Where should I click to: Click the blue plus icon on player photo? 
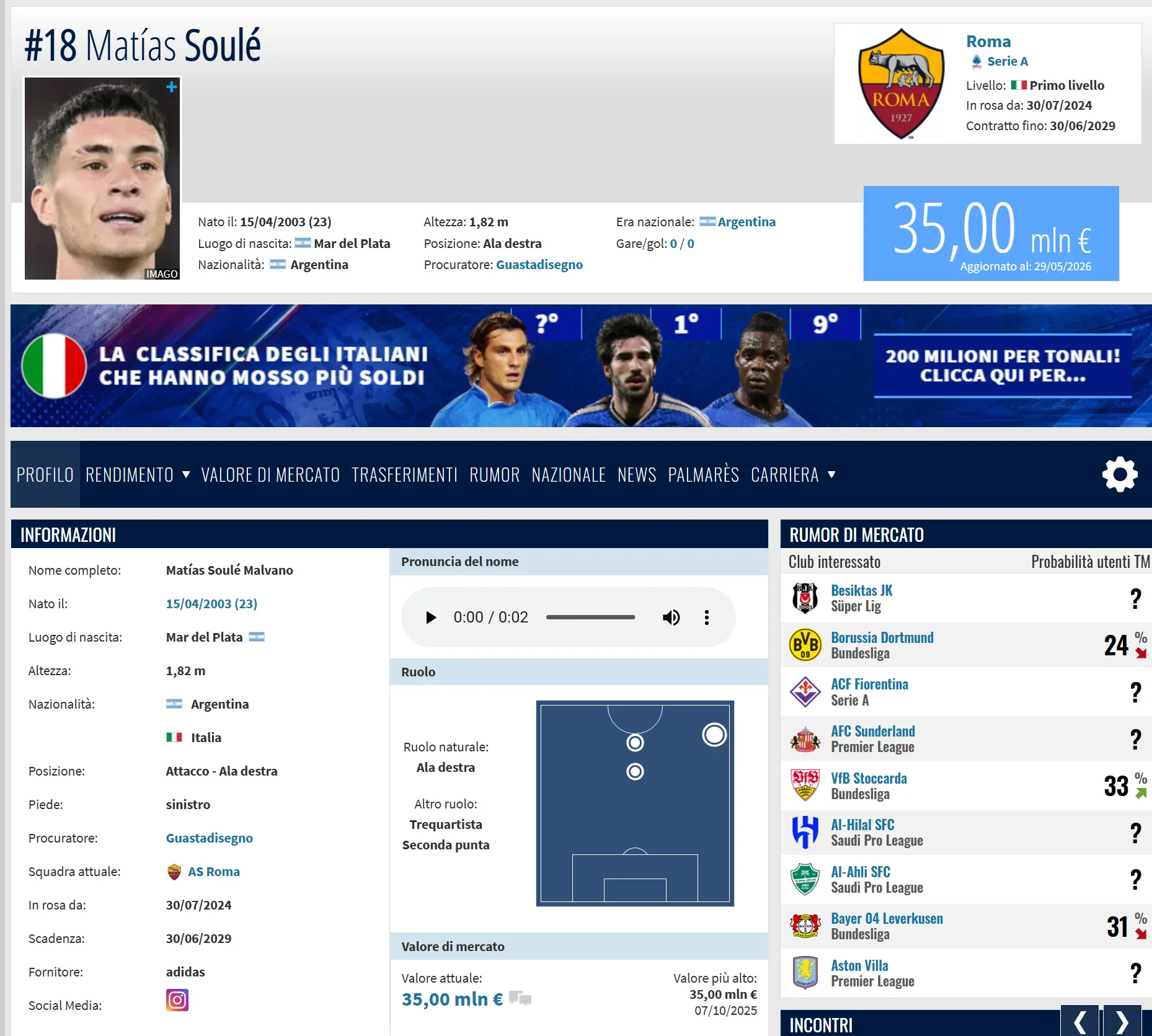(172, 87)
